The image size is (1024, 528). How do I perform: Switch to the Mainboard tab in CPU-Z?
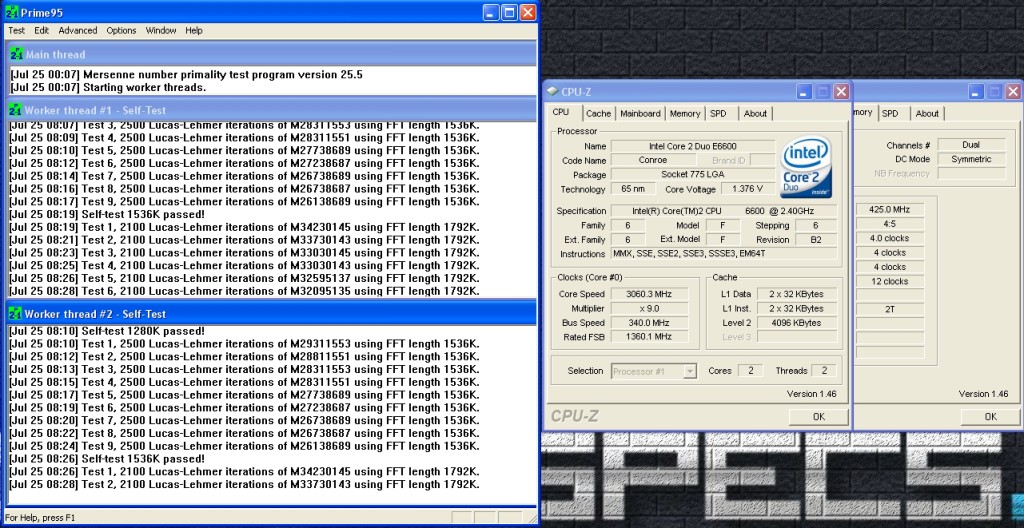(640, 114)
